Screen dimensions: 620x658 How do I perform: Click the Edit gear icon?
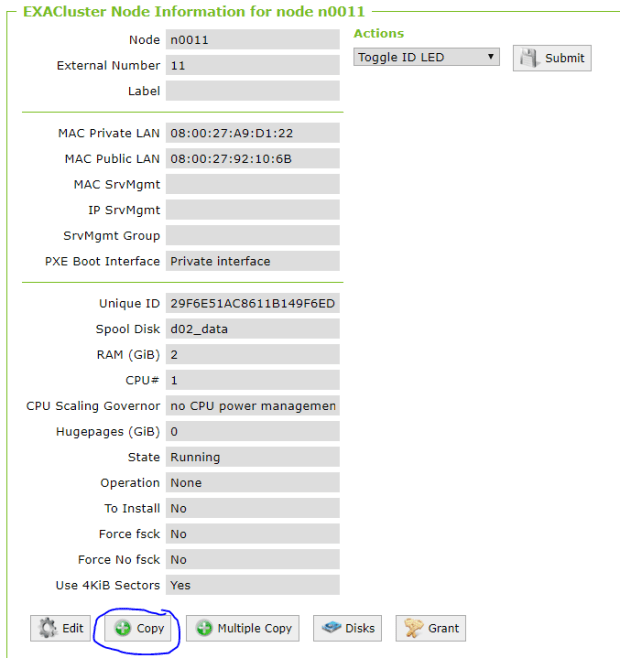click(48, 628)
